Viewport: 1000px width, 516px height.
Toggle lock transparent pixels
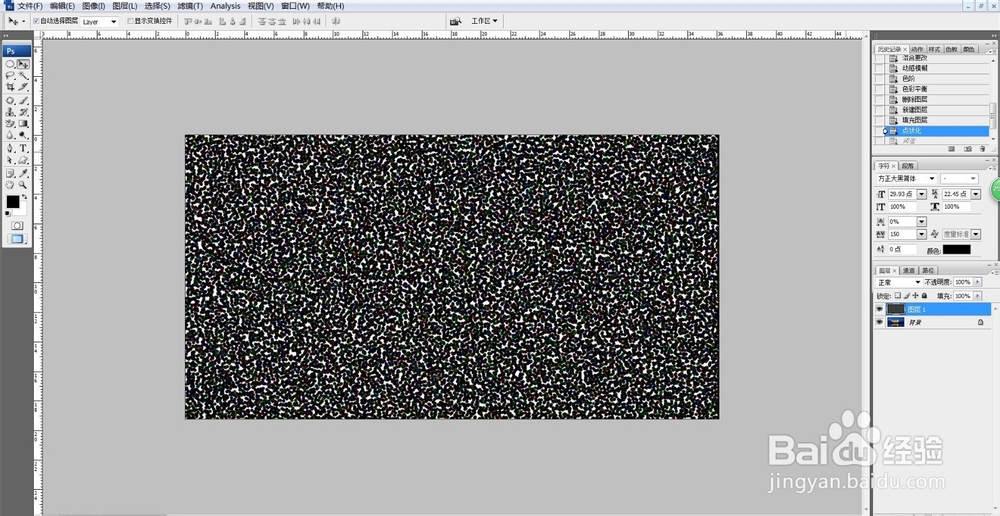click(x=898, y=295)
